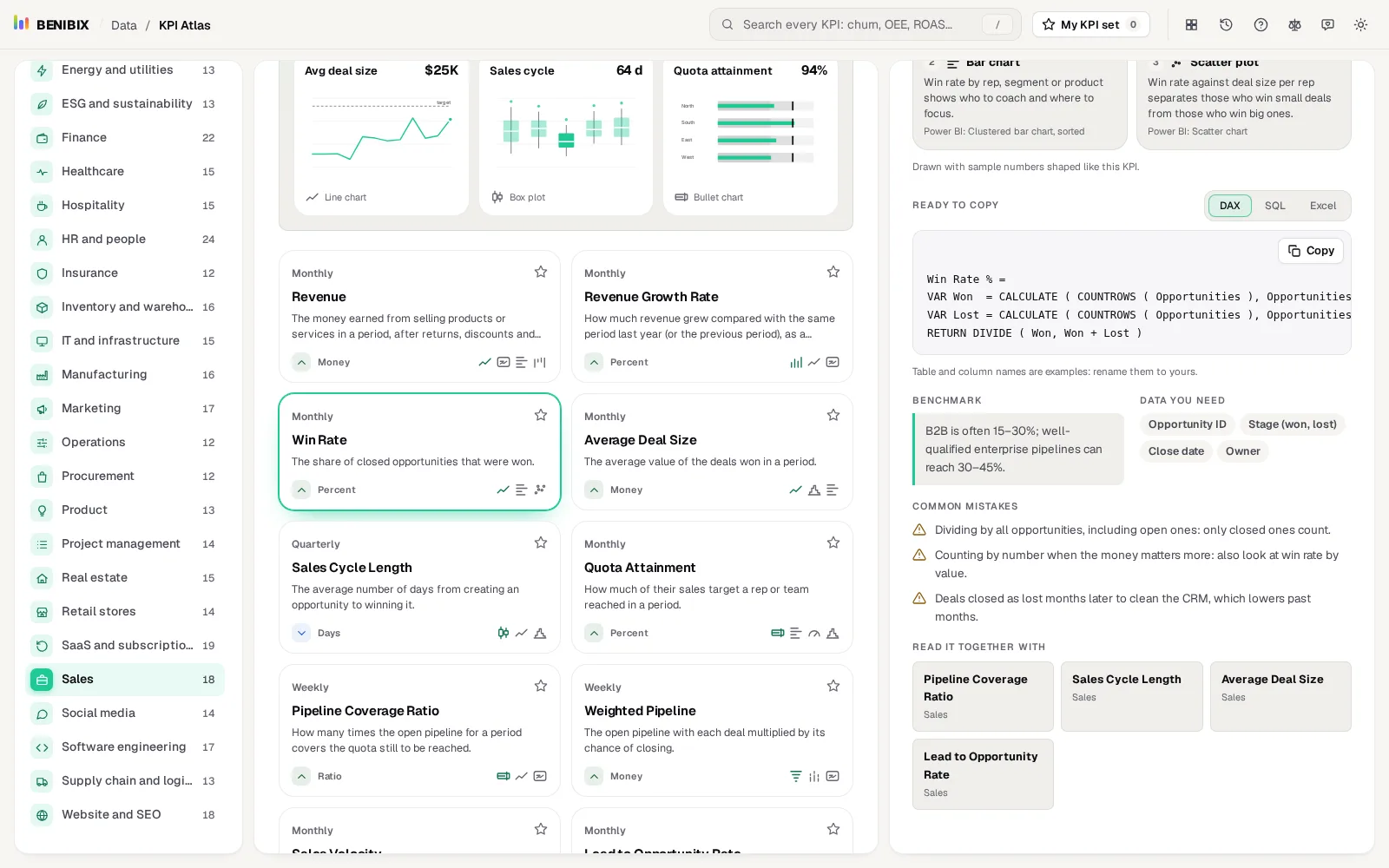Screen dimensions: 1389x868
Task: Star the Revenue KPI card
Action: 541,272
